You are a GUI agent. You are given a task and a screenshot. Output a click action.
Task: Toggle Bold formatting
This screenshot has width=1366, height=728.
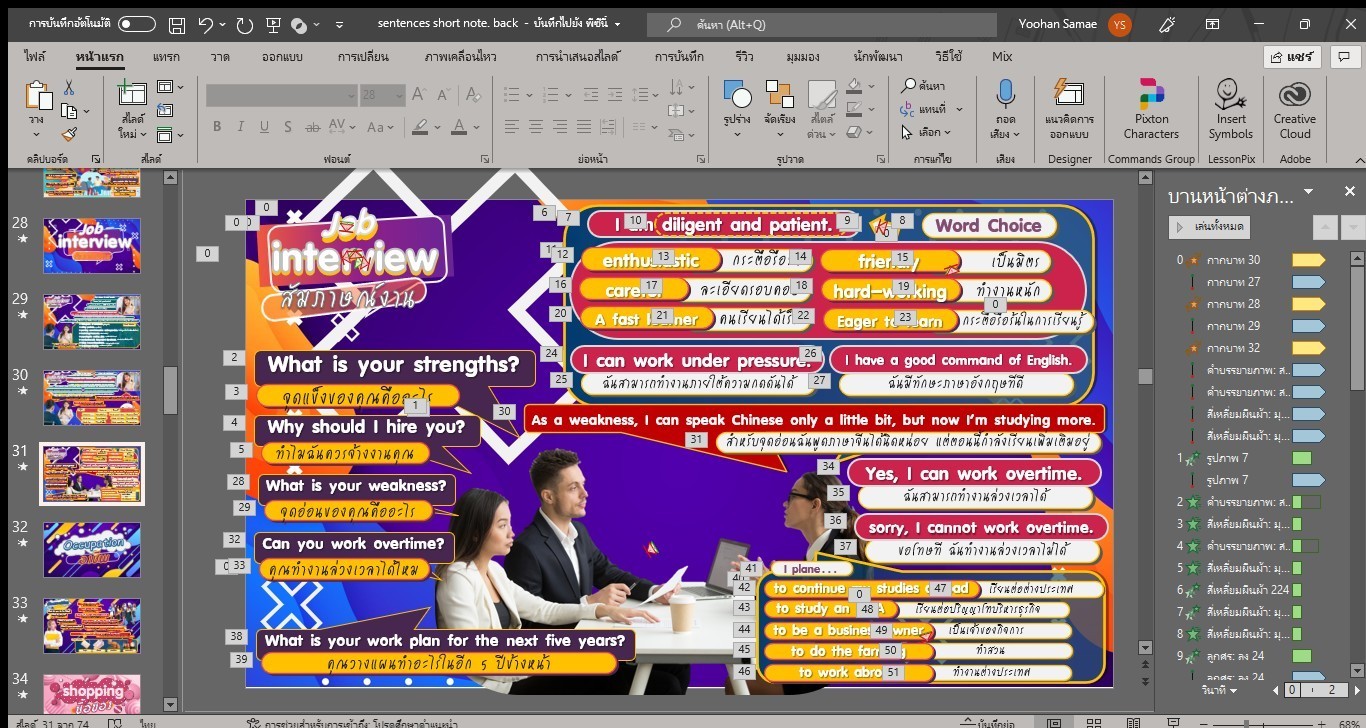click(x=217, y=127)
